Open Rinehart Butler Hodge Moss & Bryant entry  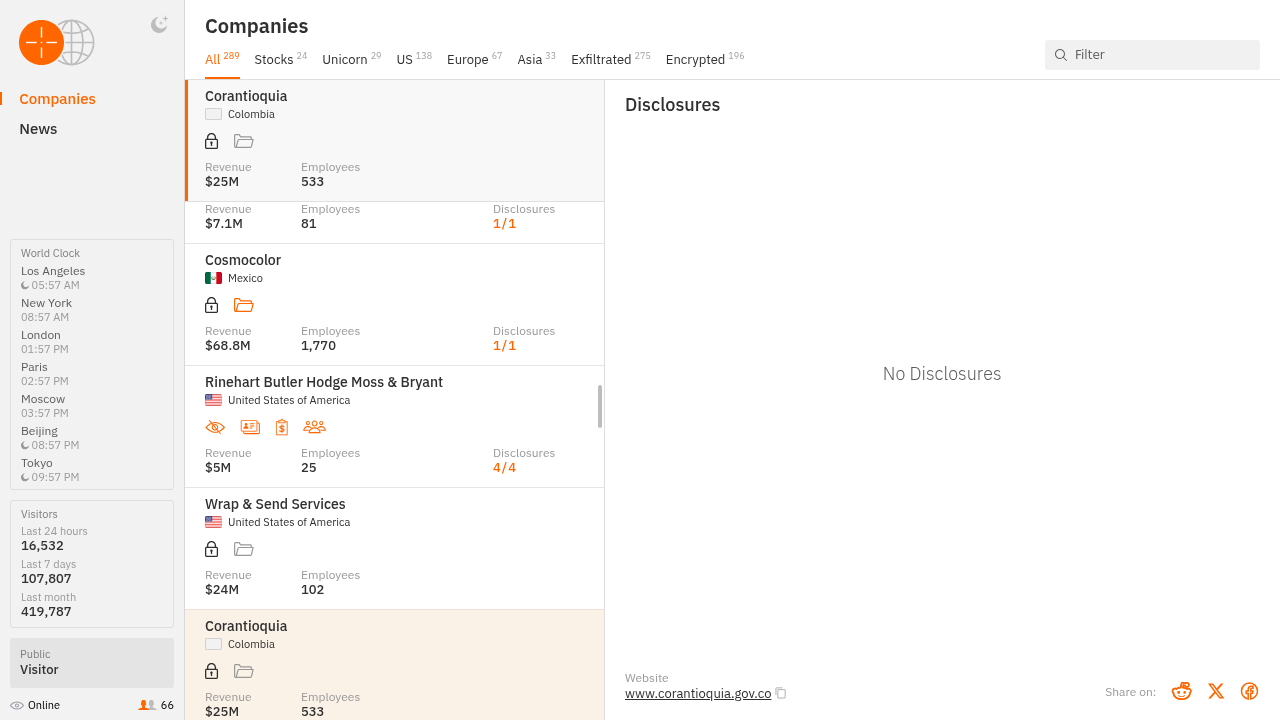(x=394, y=427)
